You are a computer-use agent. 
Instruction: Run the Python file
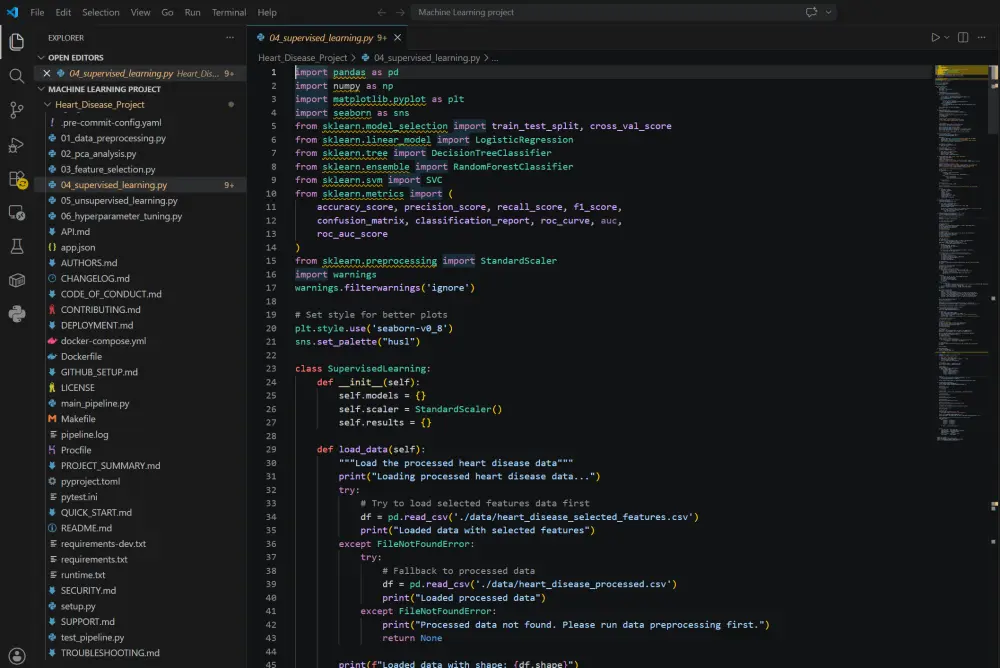pos(935,38)
